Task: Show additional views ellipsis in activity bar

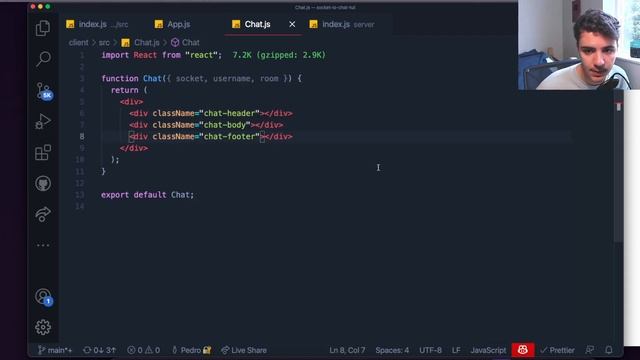Action: (43, 245)
